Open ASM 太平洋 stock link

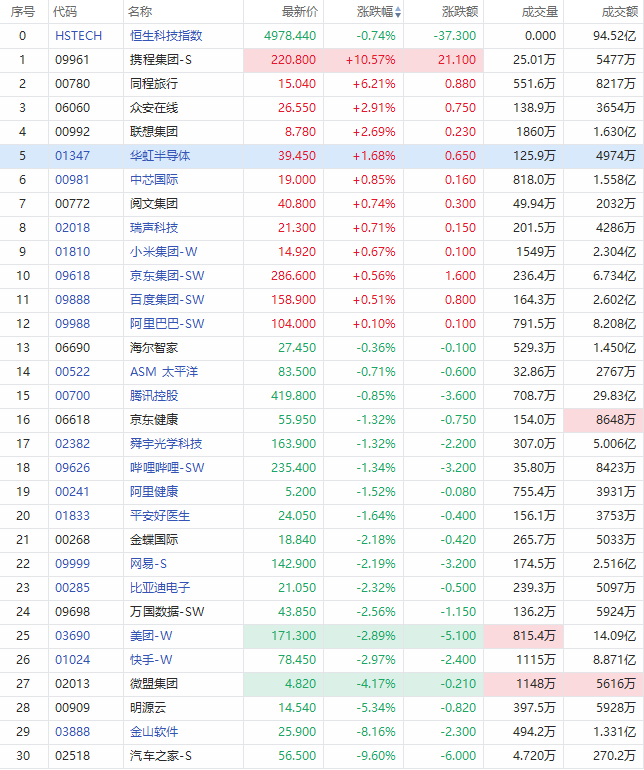click(164, 372)
